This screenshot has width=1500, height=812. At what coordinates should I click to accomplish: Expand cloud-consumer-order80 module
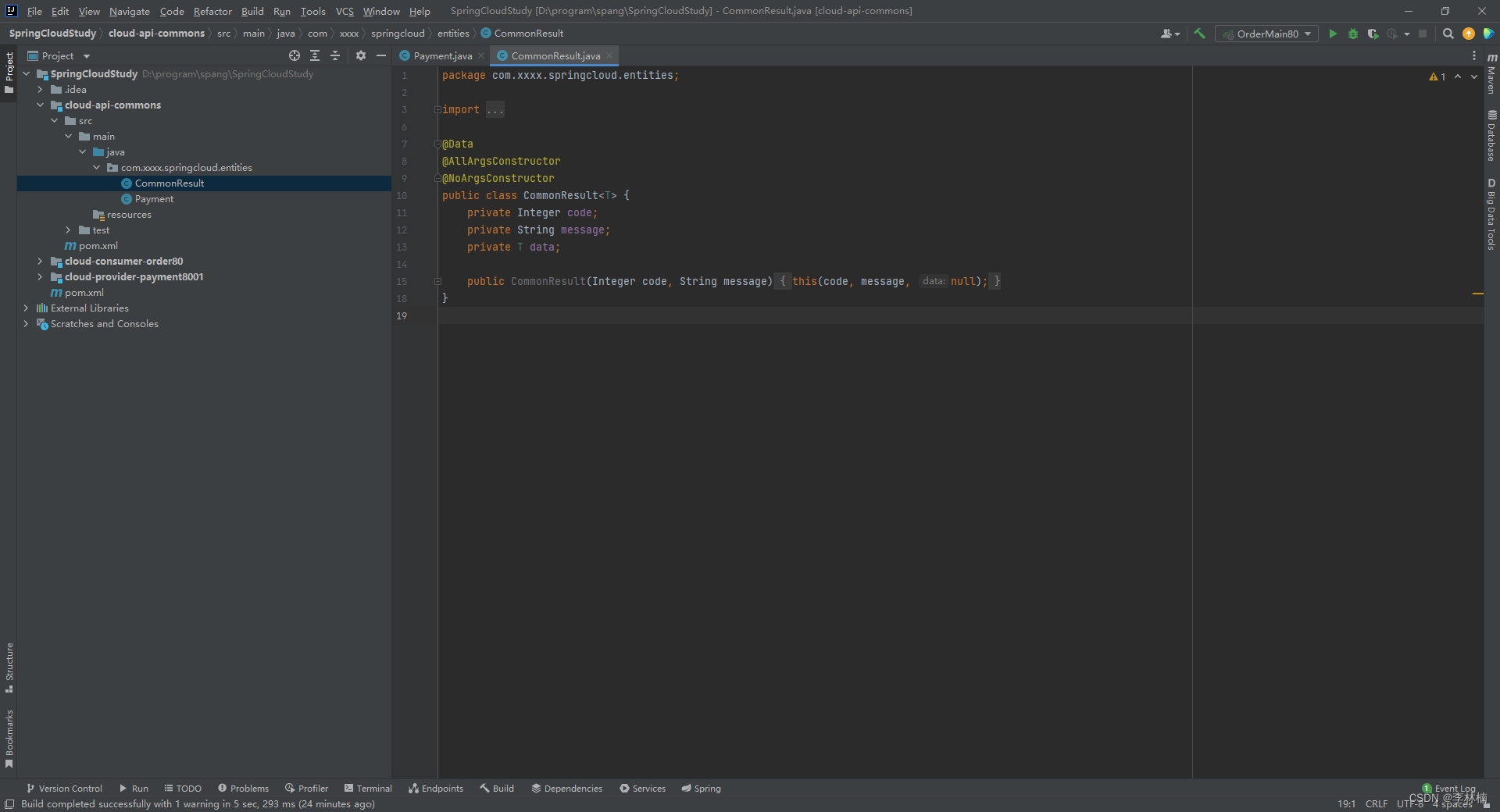tap(41, 261)
